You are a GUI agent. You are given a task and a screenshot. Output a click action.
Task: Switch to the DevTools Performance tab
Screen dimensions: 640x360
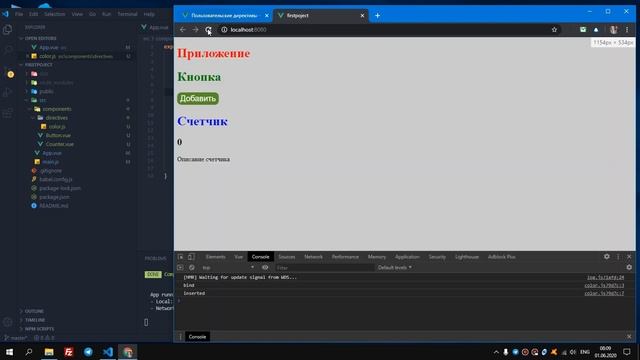[345, 257]
